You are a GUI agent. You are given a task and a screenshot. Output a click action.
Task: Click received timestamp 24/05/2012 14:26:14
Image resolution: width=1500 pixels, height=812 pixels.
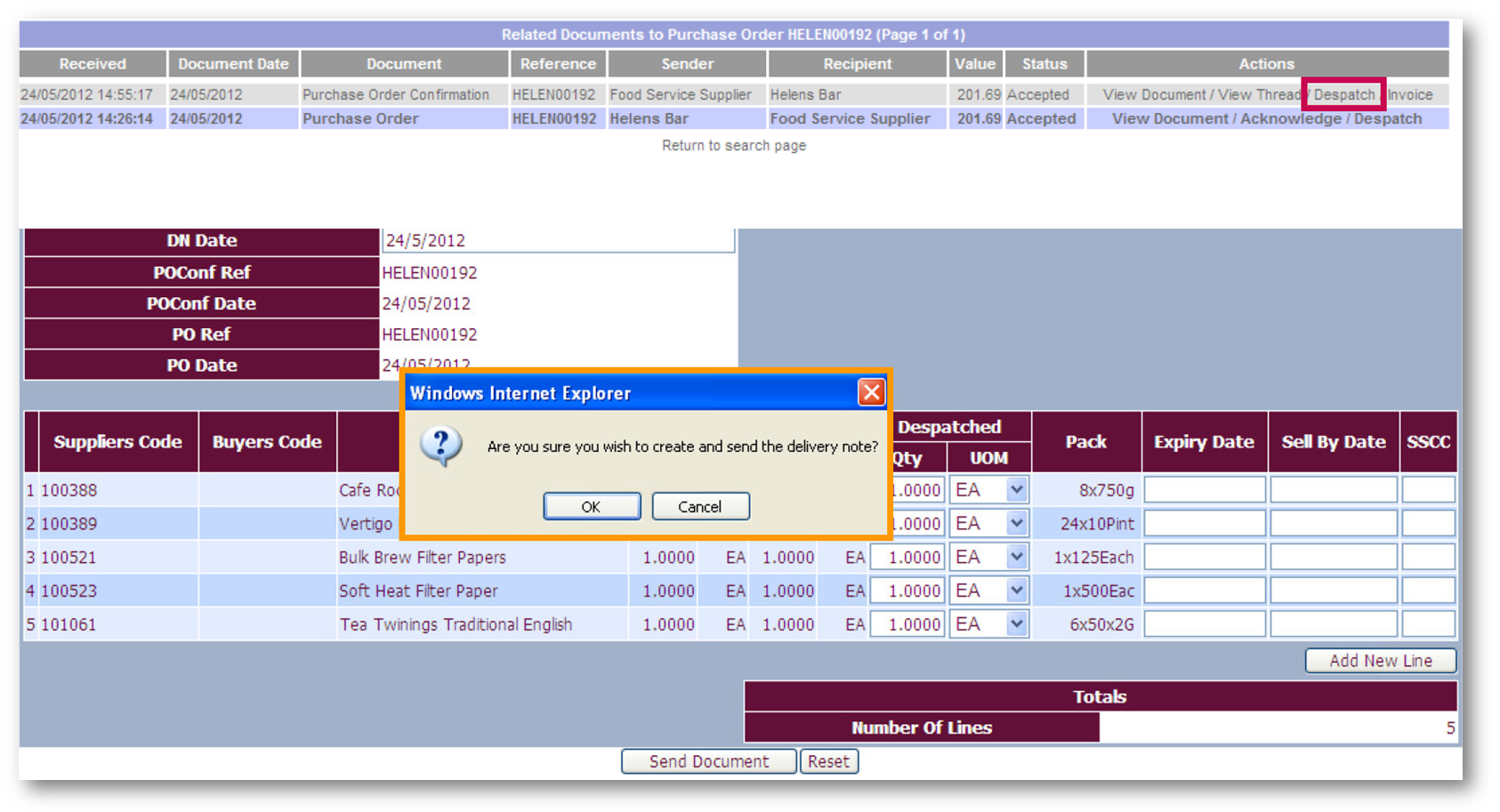pyautogui.click(x=86, y=118)
